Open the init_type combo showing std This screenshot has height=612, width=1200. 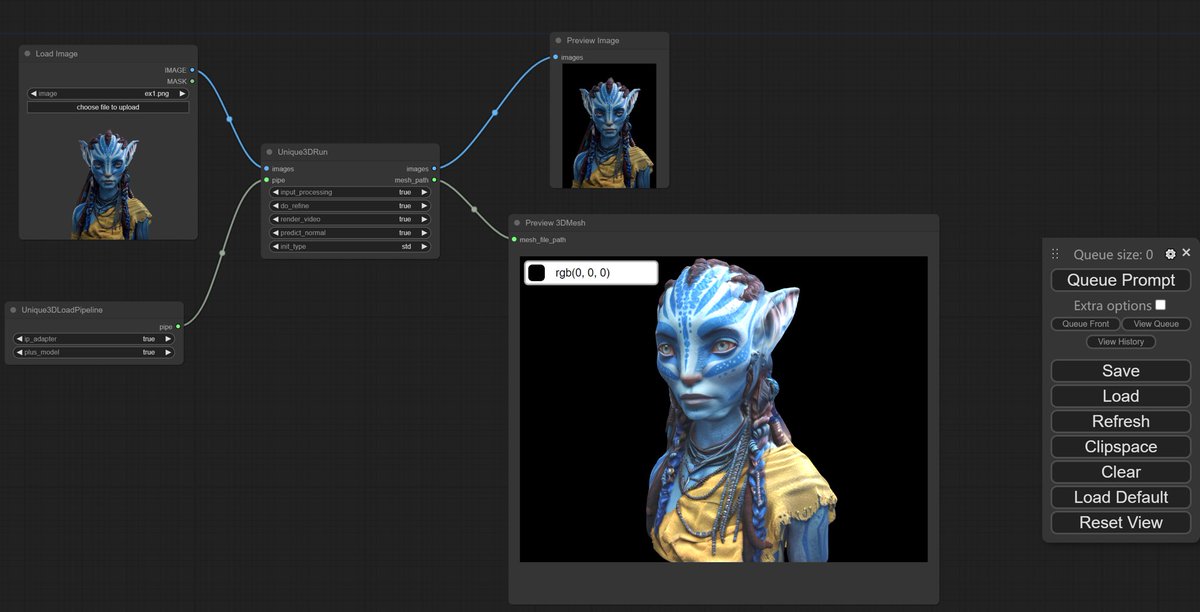pos(350,246)
